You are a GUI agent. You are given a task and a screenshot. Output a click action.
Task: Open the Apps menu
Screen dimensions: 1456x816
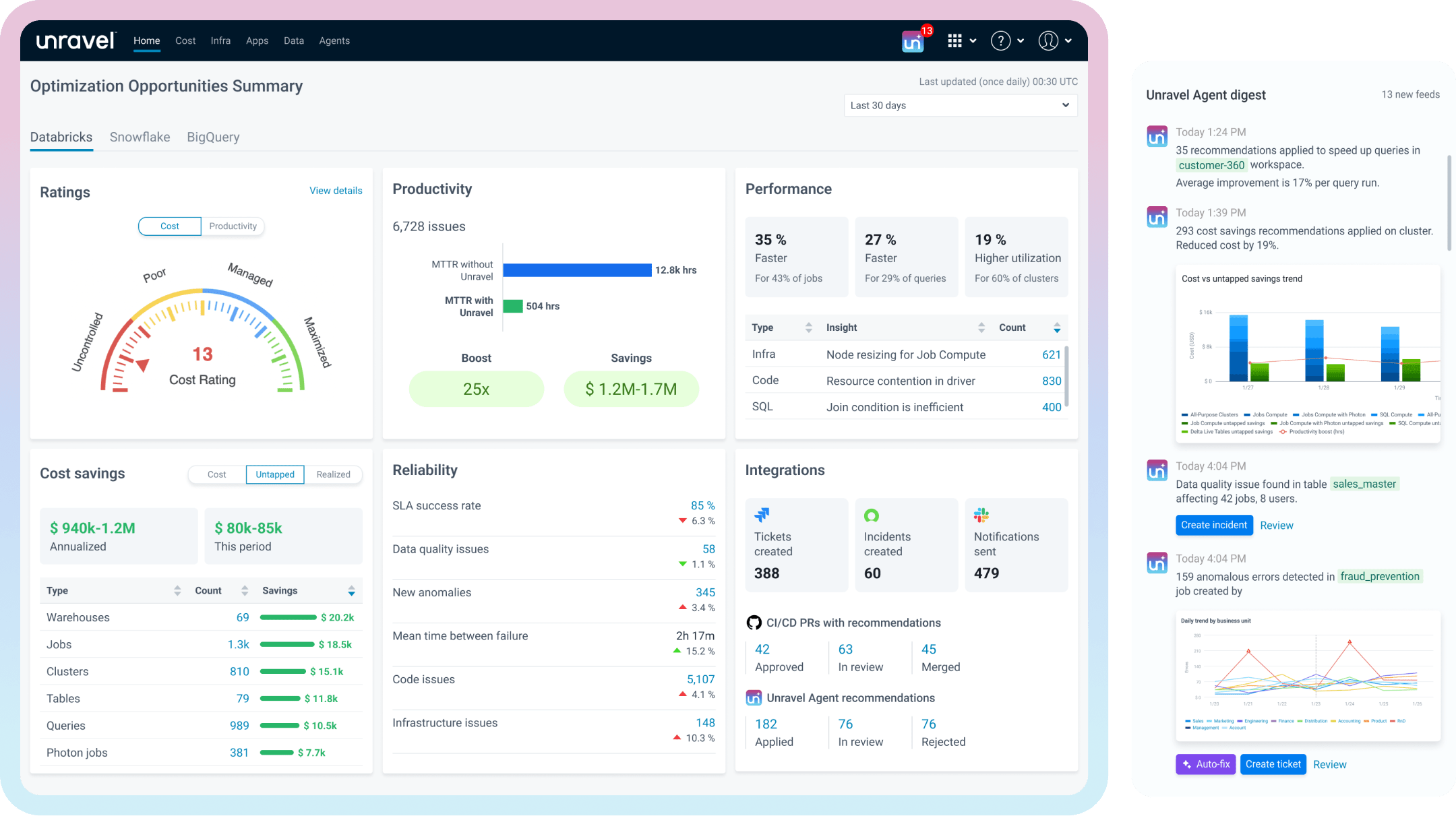[257, 40]
